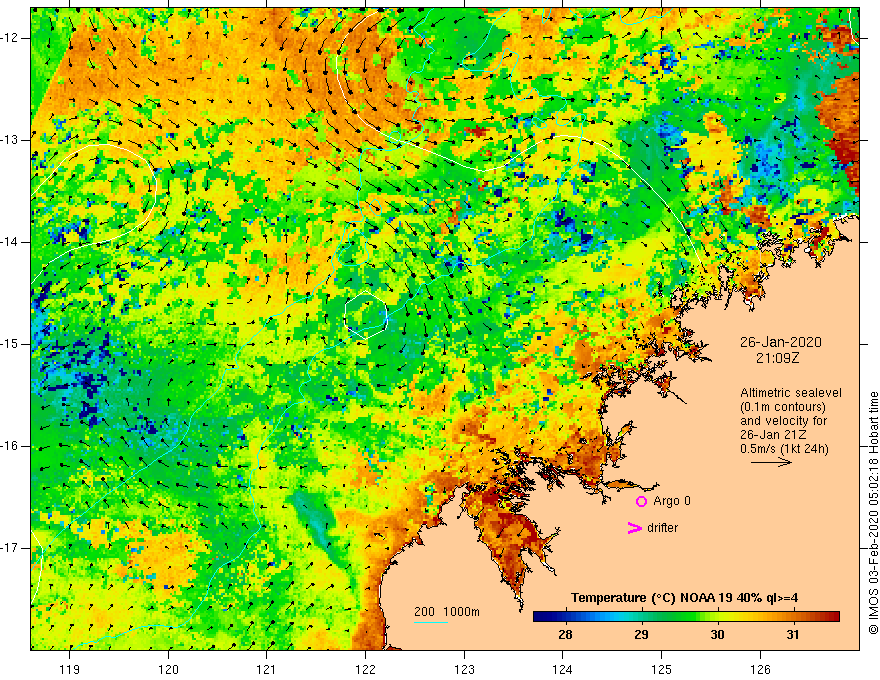Viewport: 880px width, 680px height.
Task: Click the latitude axis label -12
Action: pos(10,38)
